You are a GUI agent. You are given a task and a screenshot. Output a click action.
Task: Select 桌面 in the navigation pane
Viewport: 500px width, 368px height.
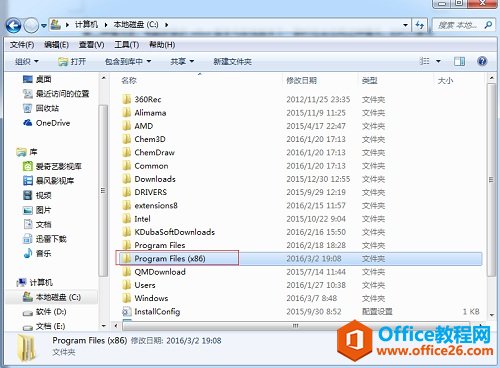click(37, 79)
